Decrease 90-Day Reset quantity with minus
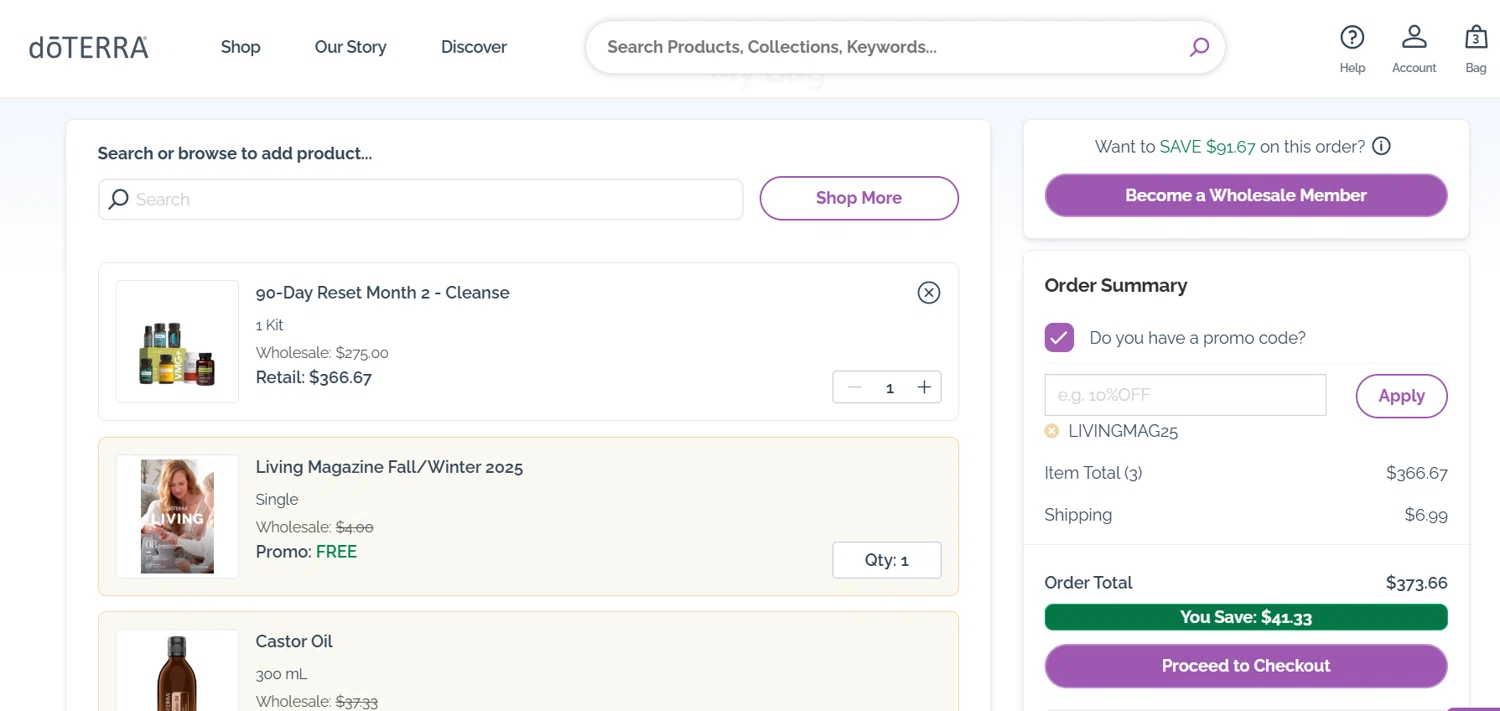 click(x=854, y=387)
